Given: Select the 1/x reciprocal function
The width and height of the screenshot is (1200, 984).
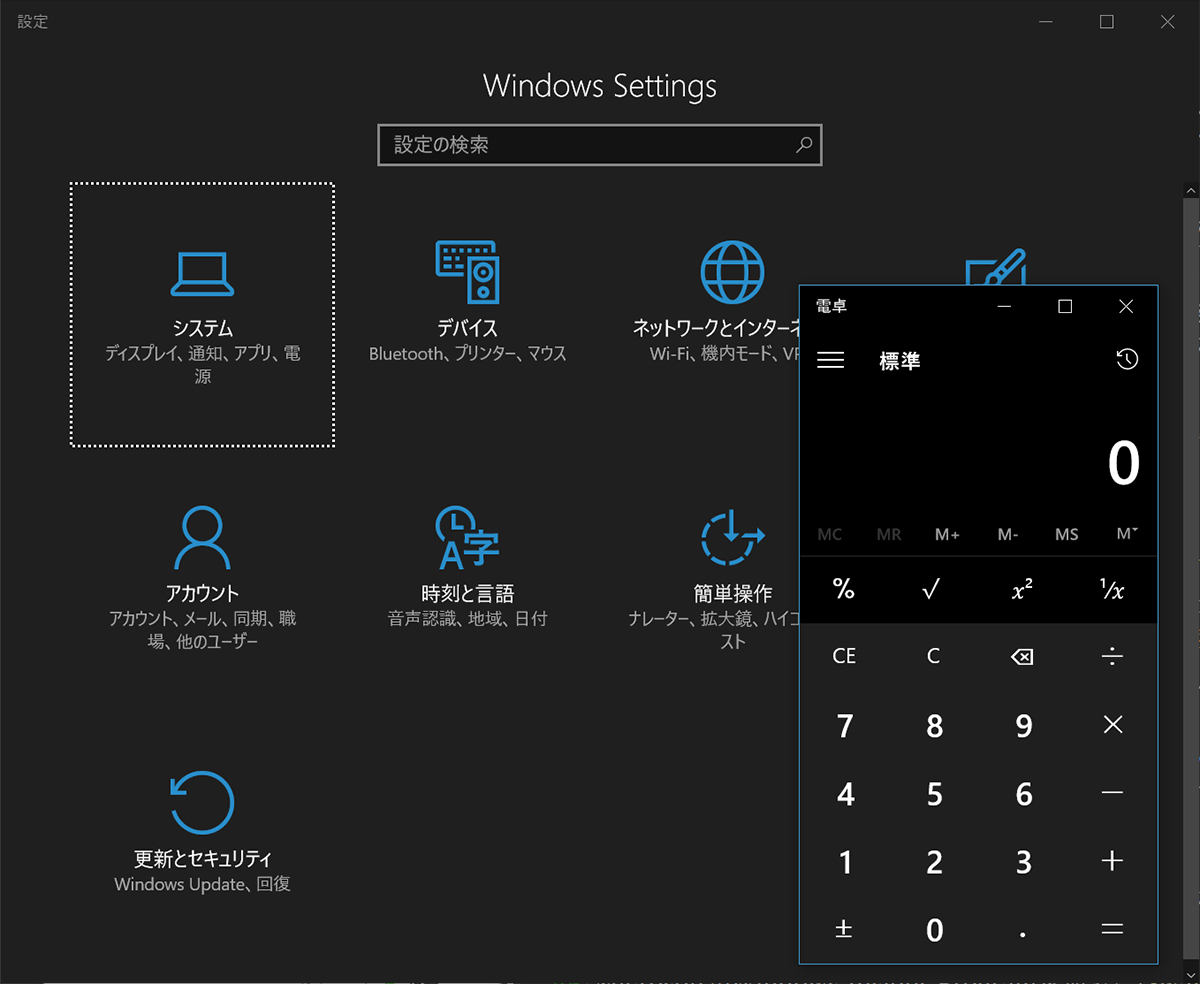Looking at the screenshot, I should tap(1110, 590).
